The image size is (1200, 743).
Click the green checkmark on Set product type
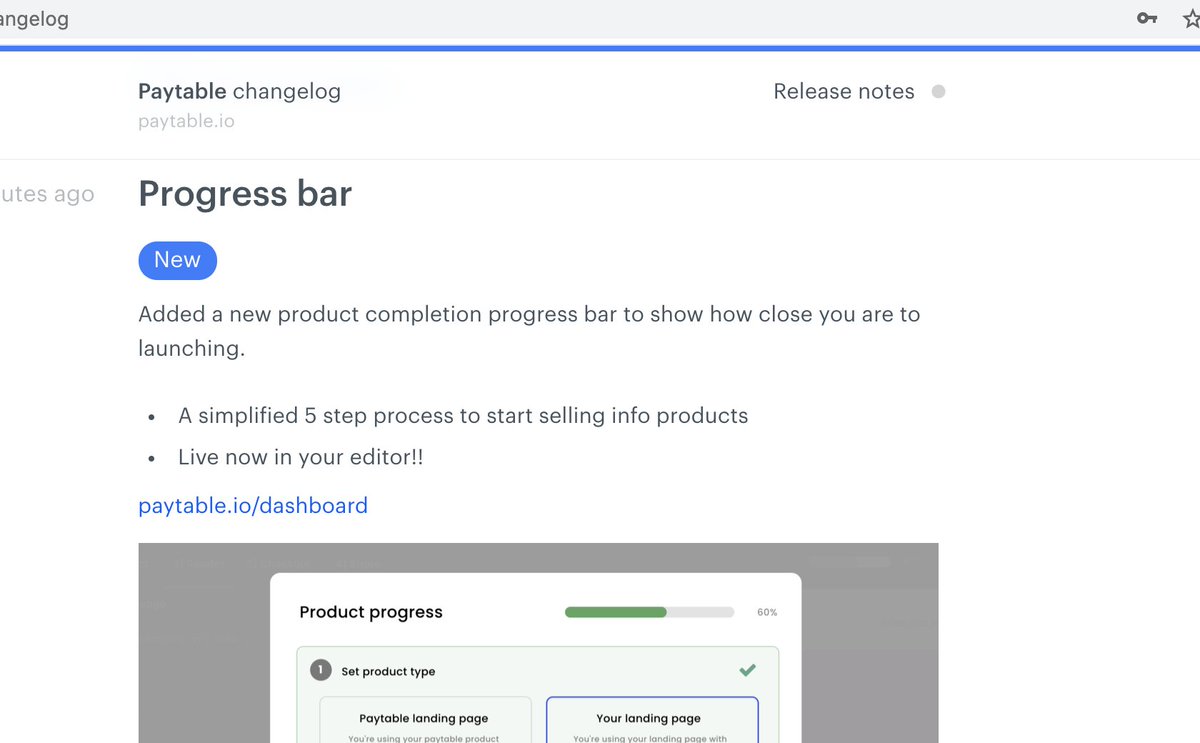747,670
